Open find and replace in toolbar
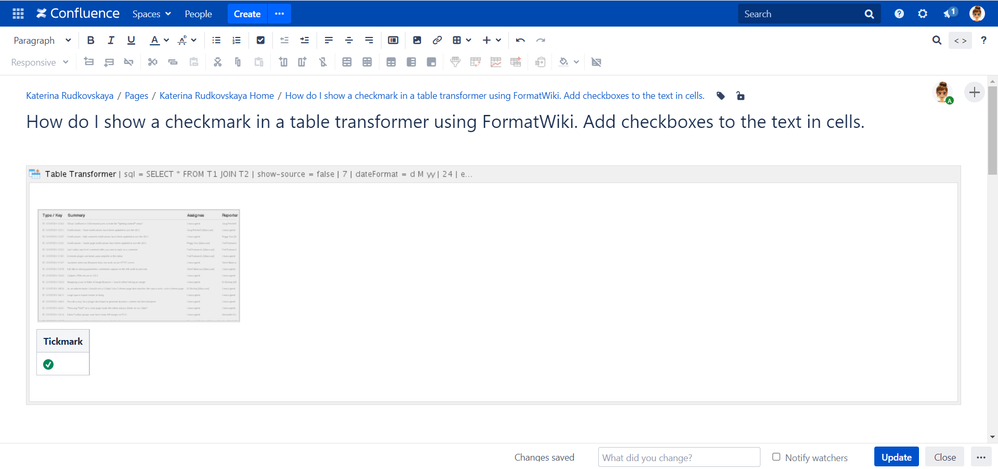Viewport: 998px width, 469px height. coord(936,40)
